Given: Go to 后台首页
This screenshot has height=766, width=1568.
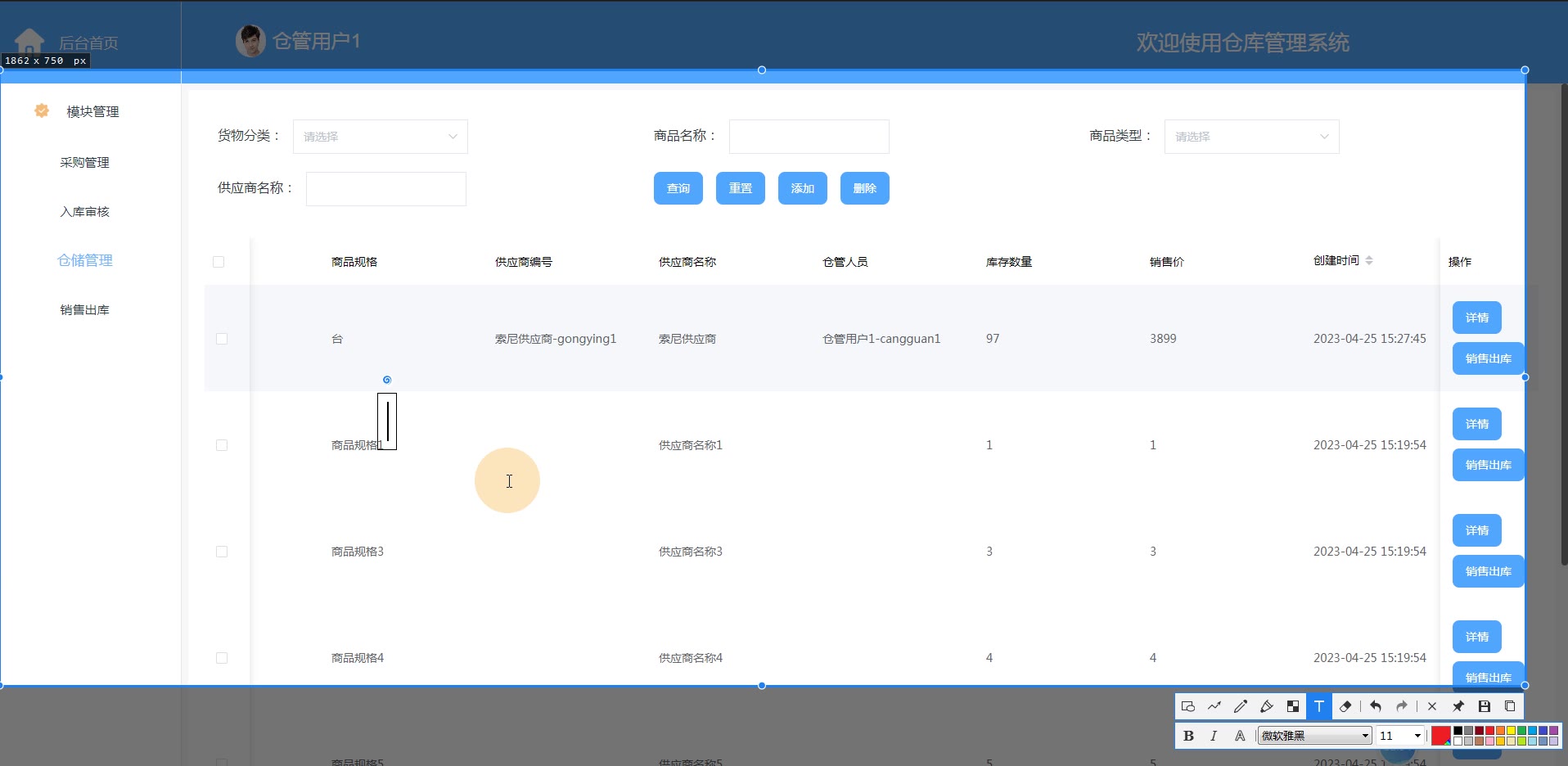Looking at the screenshot, I should [88, 43].
